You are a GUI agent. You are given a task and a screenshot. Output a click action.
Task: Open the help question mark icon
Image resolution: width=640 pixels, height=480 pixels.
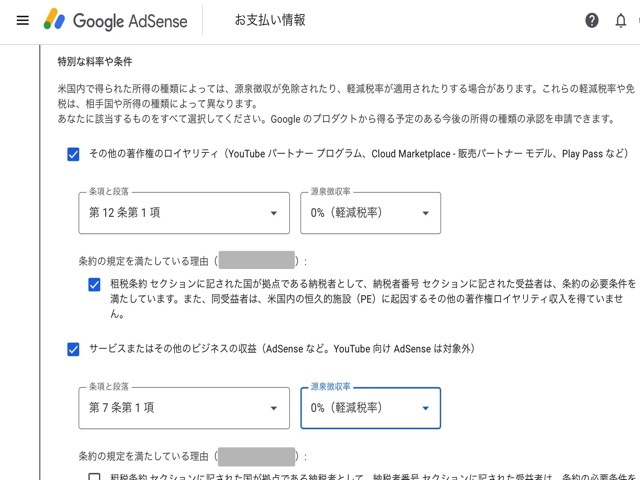(x=592, y=20)
